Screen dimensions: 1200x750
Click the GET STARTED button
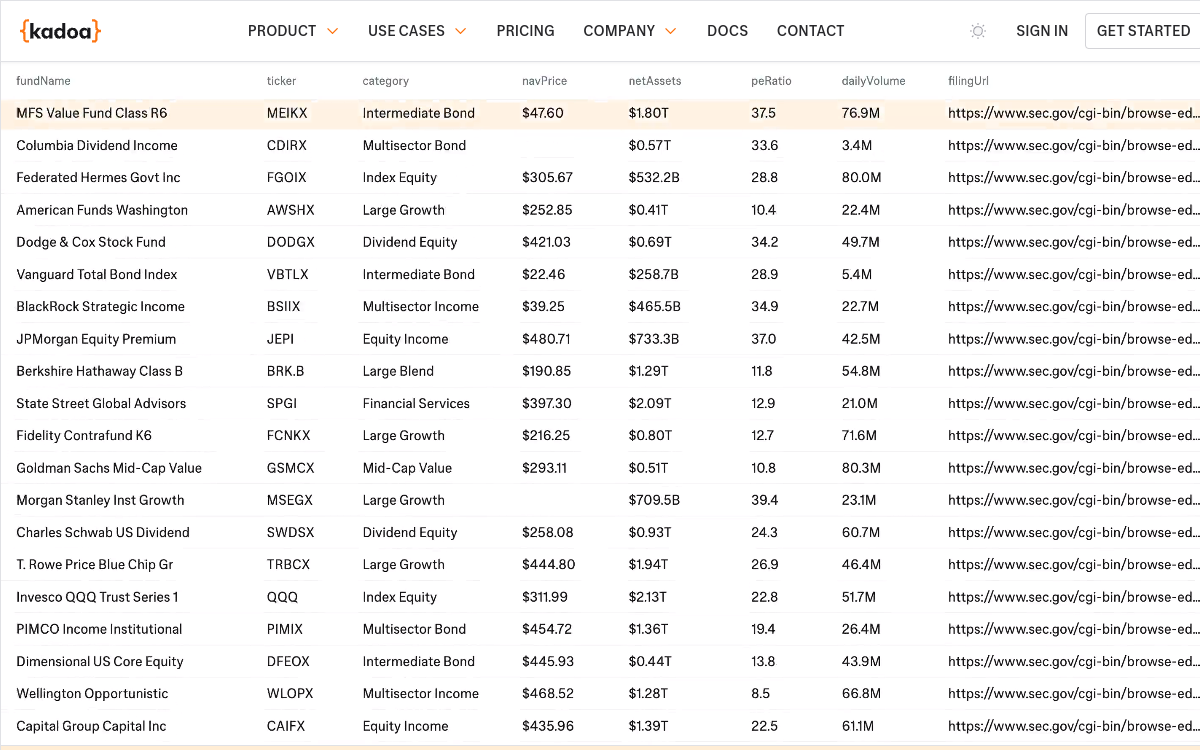tap(1143, 31)
